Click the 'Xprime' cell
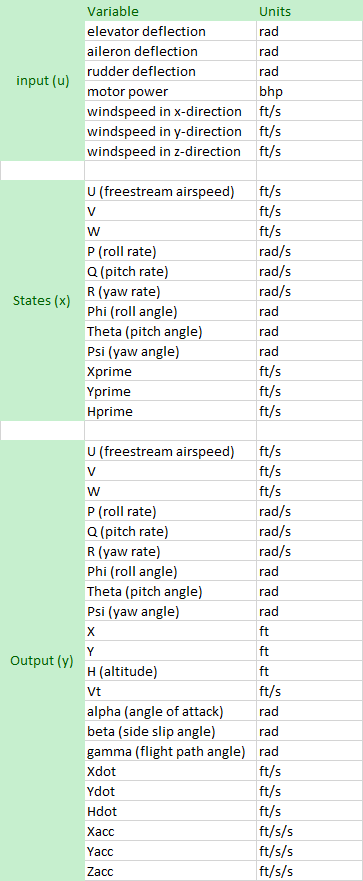This screenshot has width=363, height=881. click(x=170, y=372)
